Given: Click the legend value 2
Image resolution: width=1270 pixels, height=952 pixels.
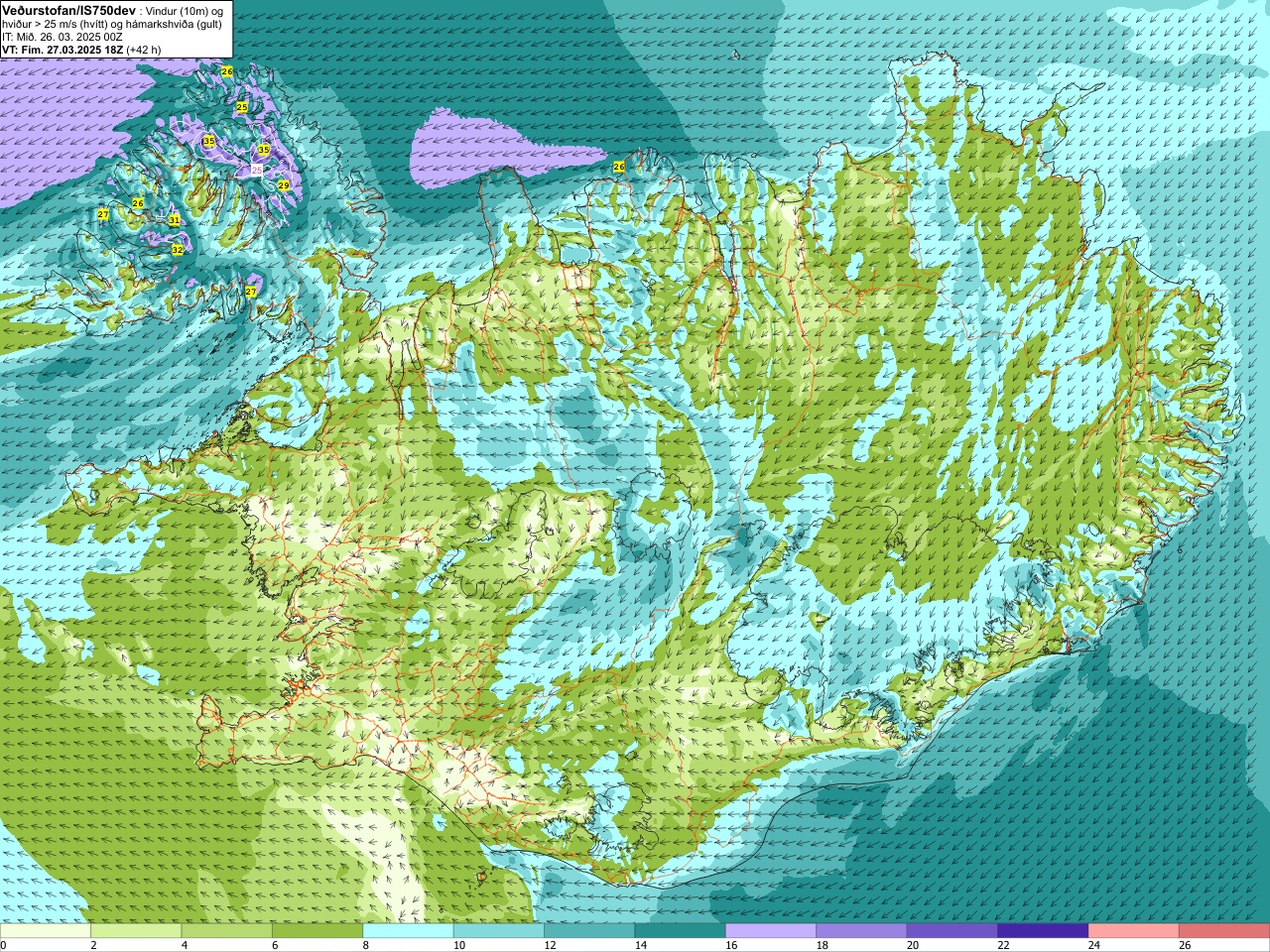Looking at the screenshot, I should click(x=93, y=945).
